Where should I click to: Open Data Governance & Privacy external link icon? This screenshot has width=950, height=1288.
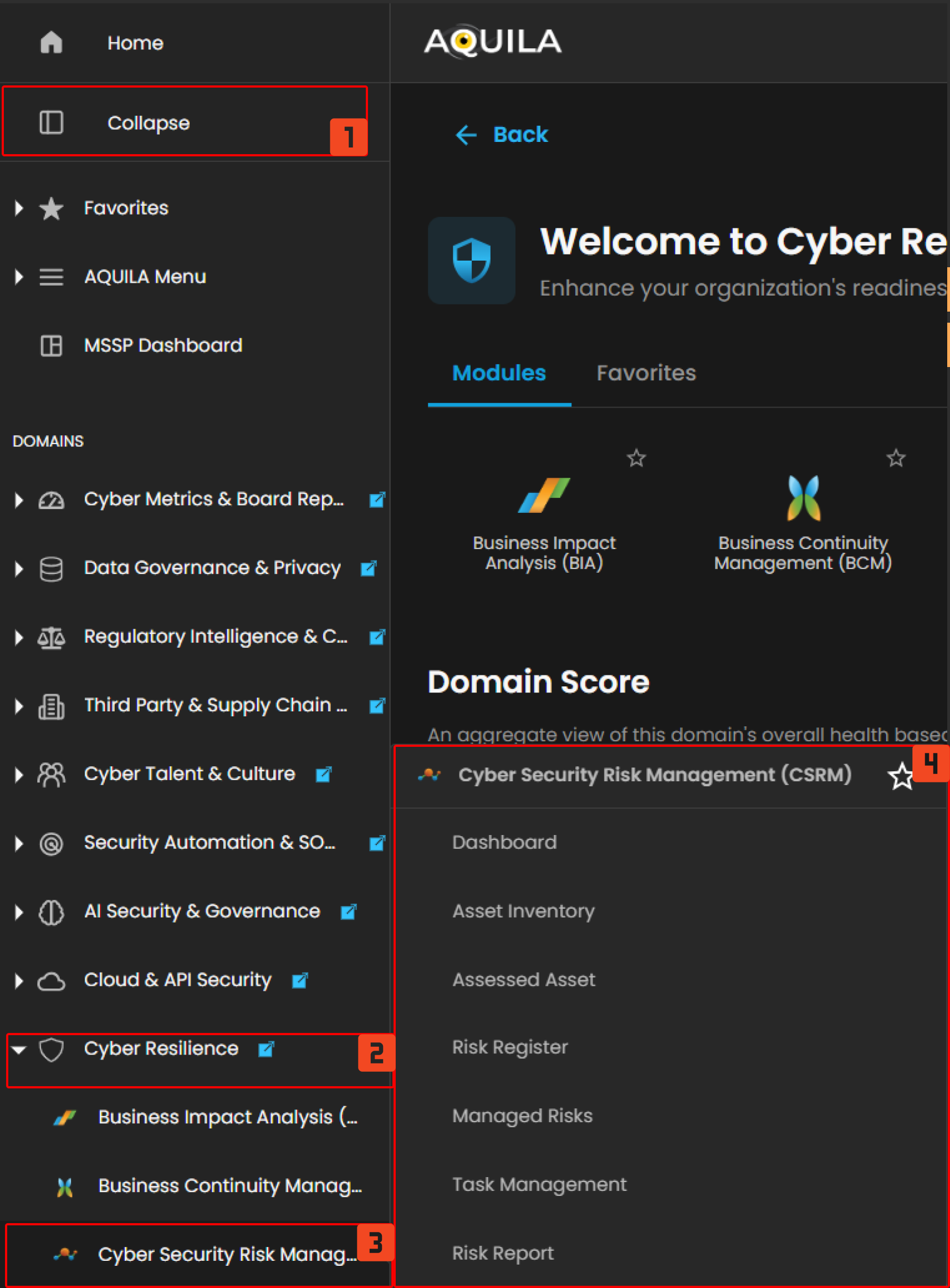click(369, 568)
